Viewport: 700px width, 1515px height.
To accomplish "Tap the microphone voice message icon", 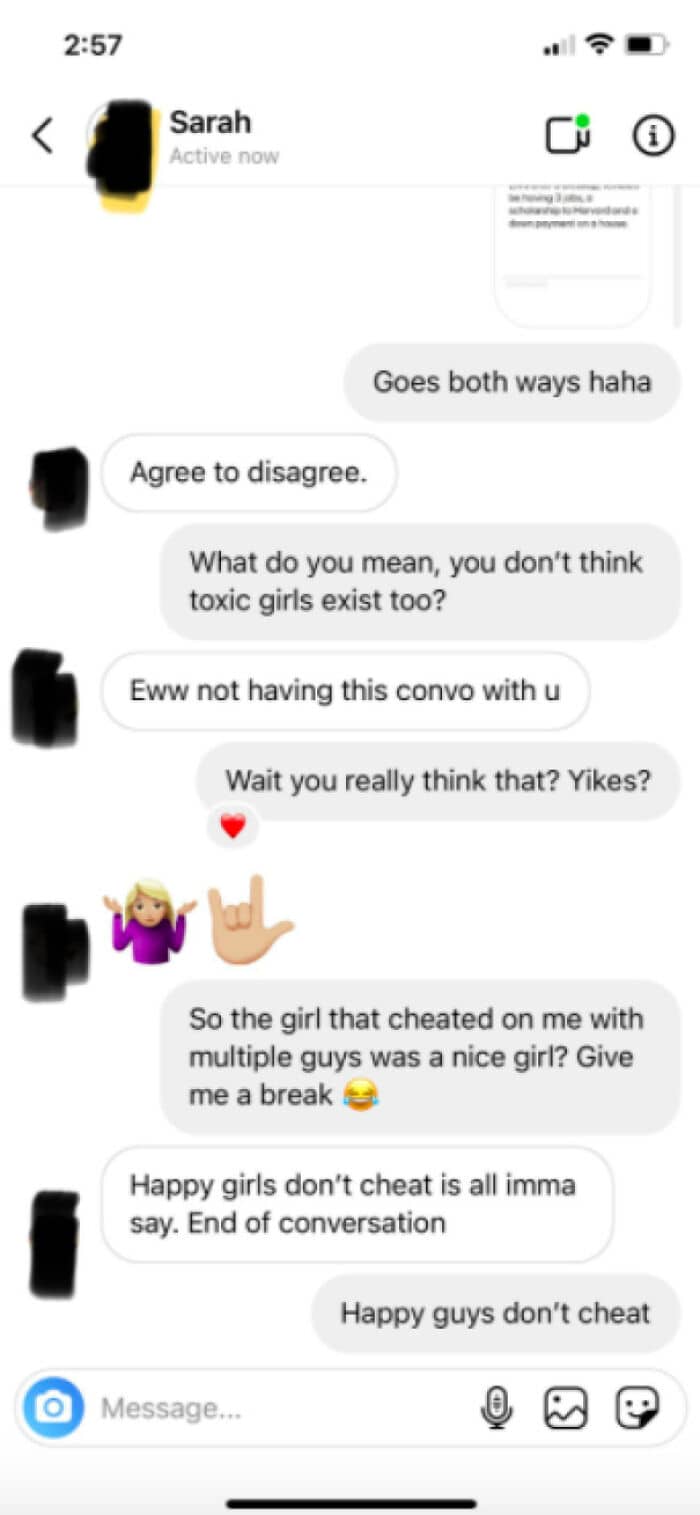I will [x=496, y=1408].
